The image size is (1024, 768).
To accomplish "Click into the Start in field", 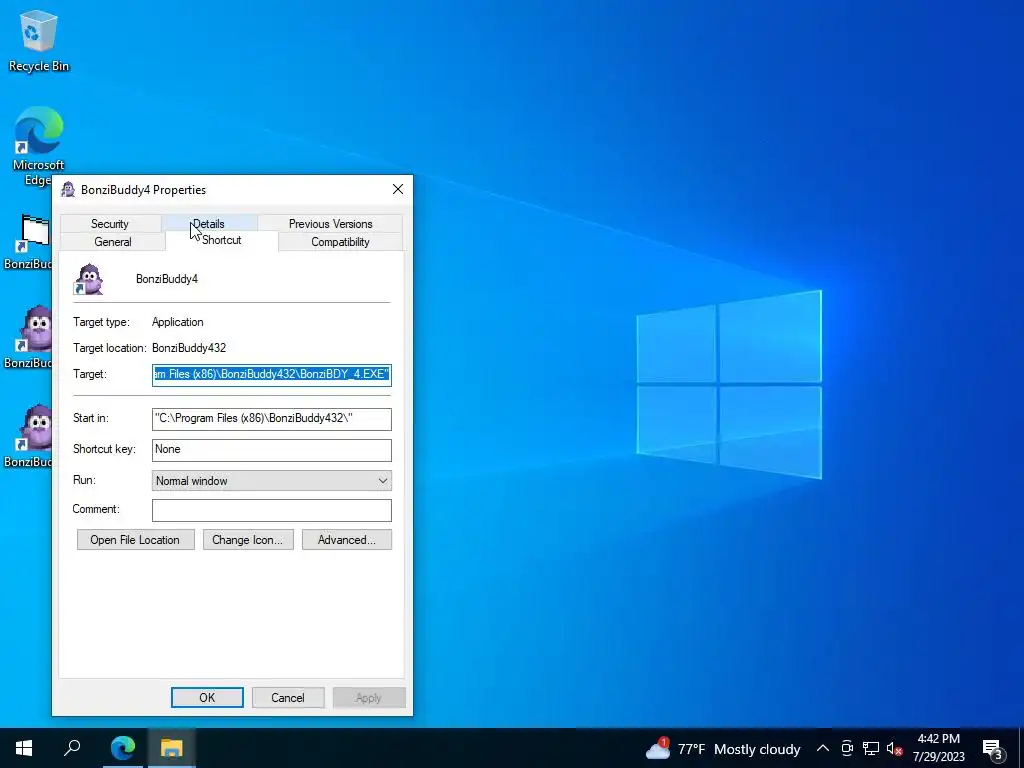I will point(272,419).
